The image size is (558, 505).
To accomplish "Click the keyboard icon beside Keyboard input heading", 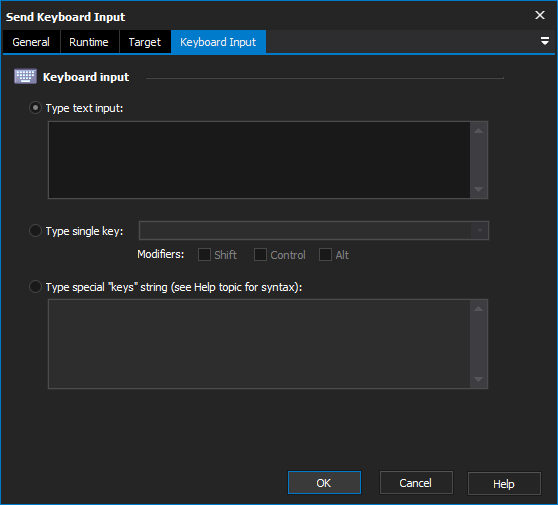I will point(25,77).
